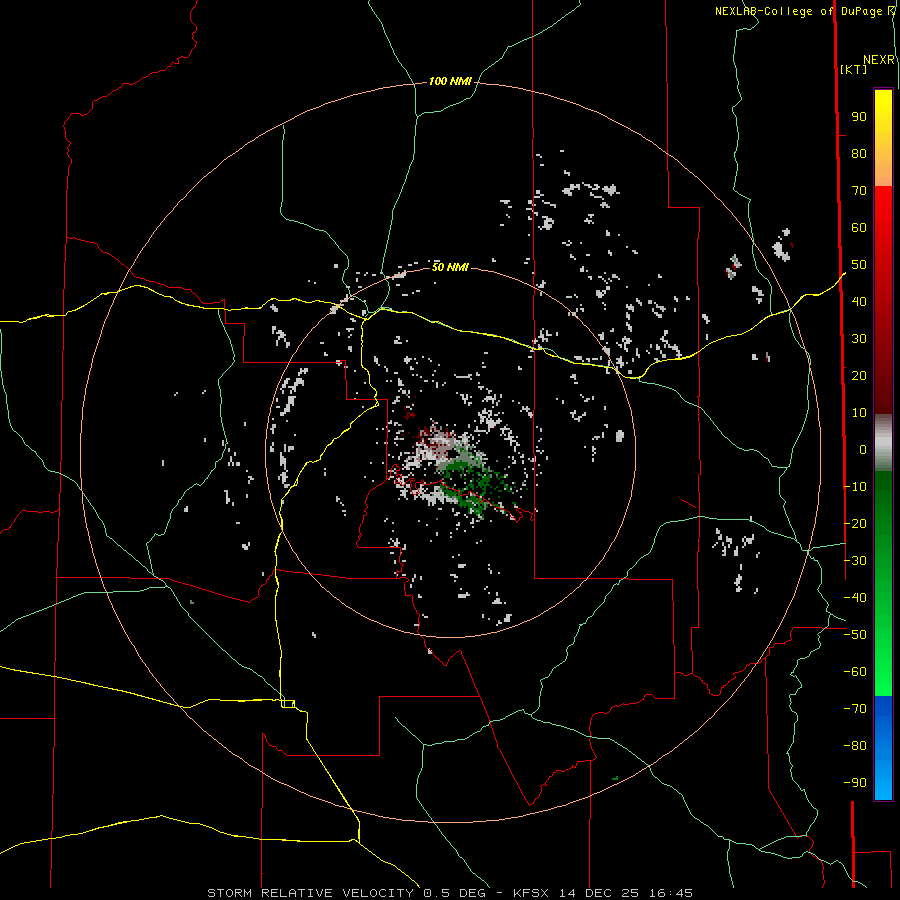This screenshot has height=900, width=900.
Task: Select the -40 value on velocity scale
Action: click(855, 598)
